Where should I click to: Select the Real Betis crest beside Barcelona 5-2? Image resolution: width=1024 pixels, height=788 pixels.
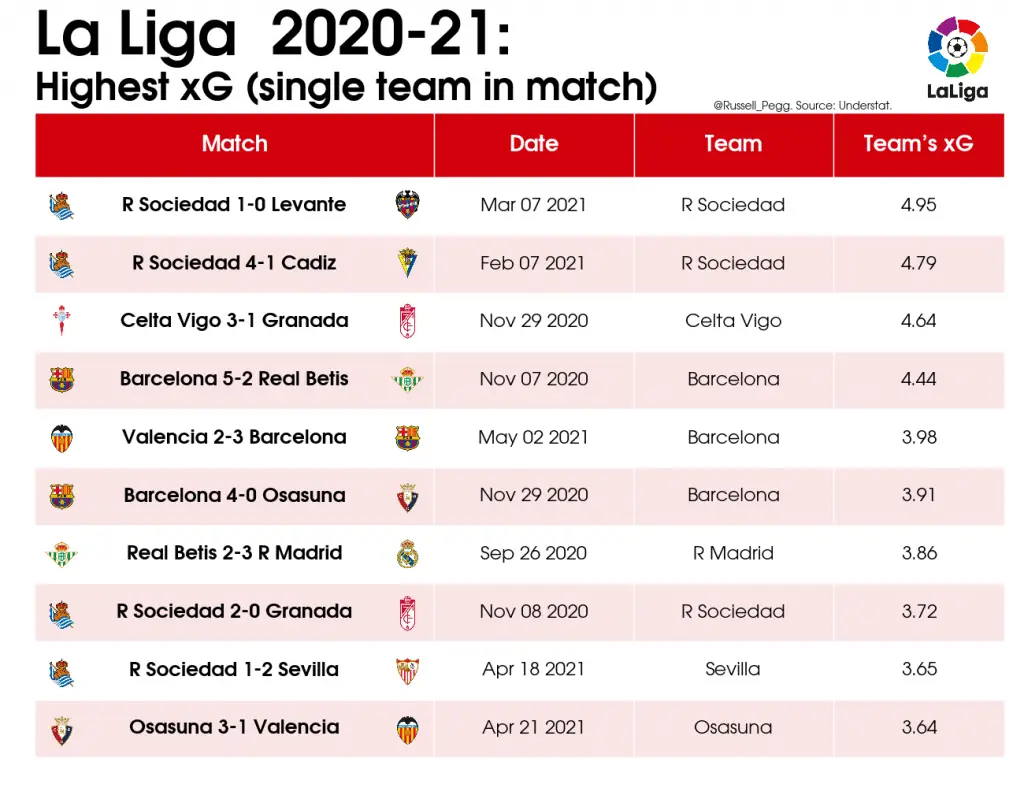tap(408, 379)
